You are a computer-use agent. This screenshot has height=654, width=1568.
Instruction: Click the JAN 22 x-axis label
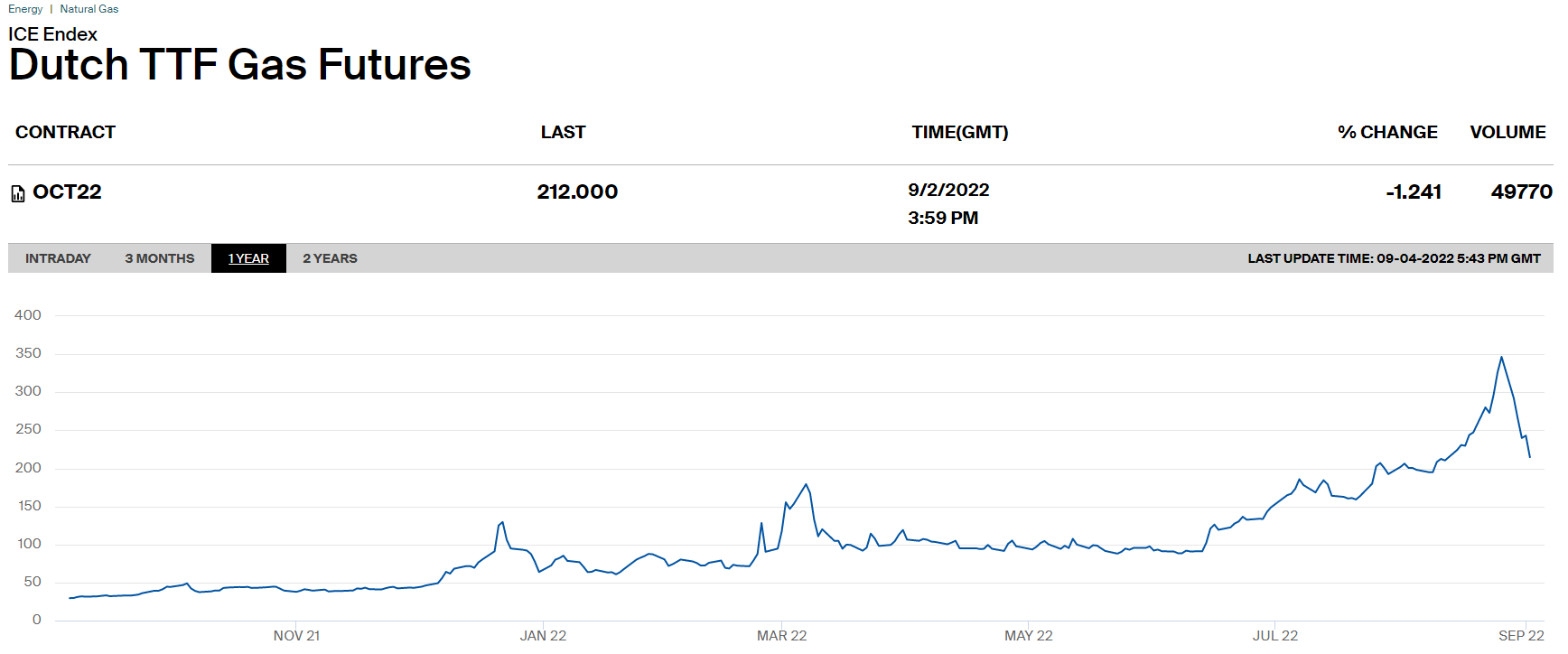[x=543, y=636]
